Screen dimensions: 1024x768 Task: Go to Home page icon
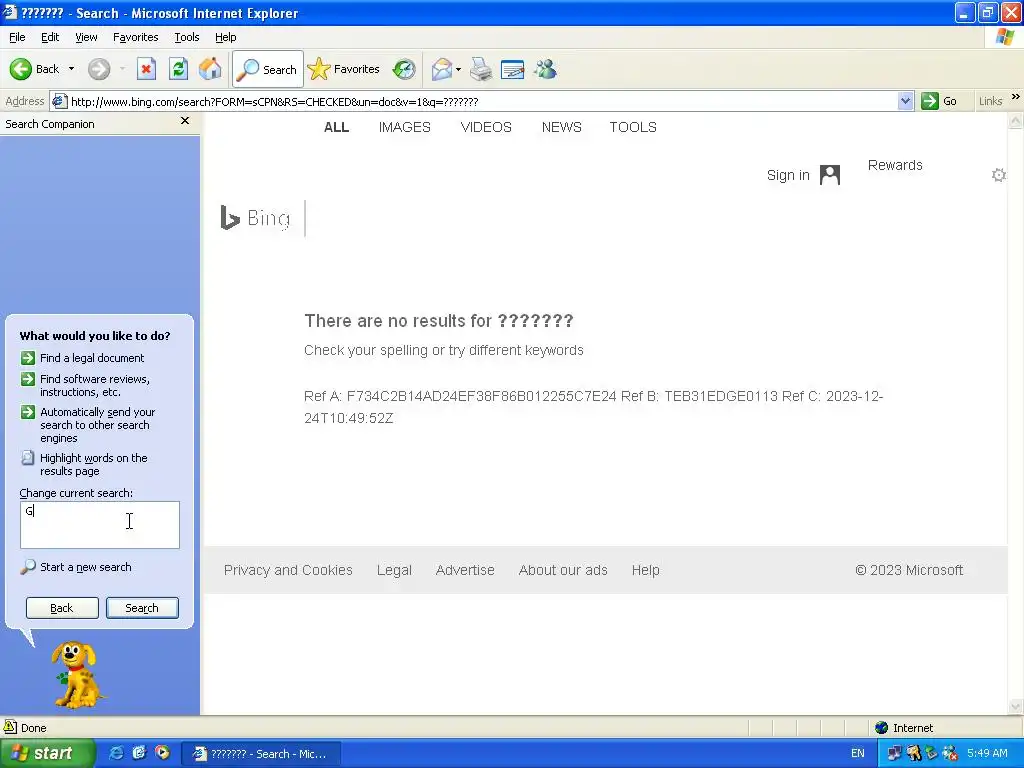coord(210,69)
